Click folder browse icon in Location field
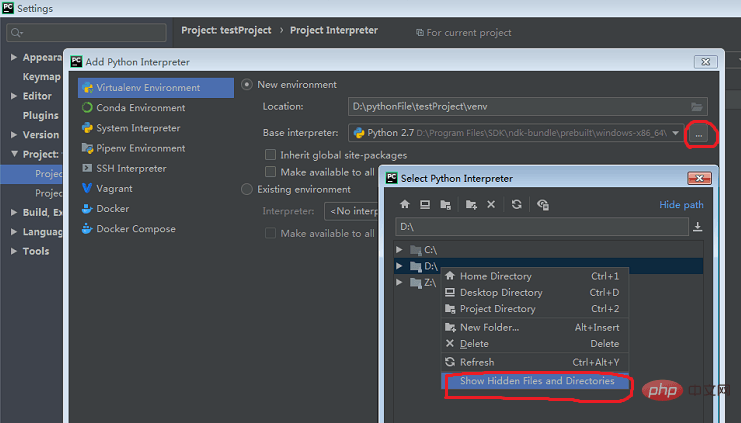The image size is (741, 423). point(697,107)
